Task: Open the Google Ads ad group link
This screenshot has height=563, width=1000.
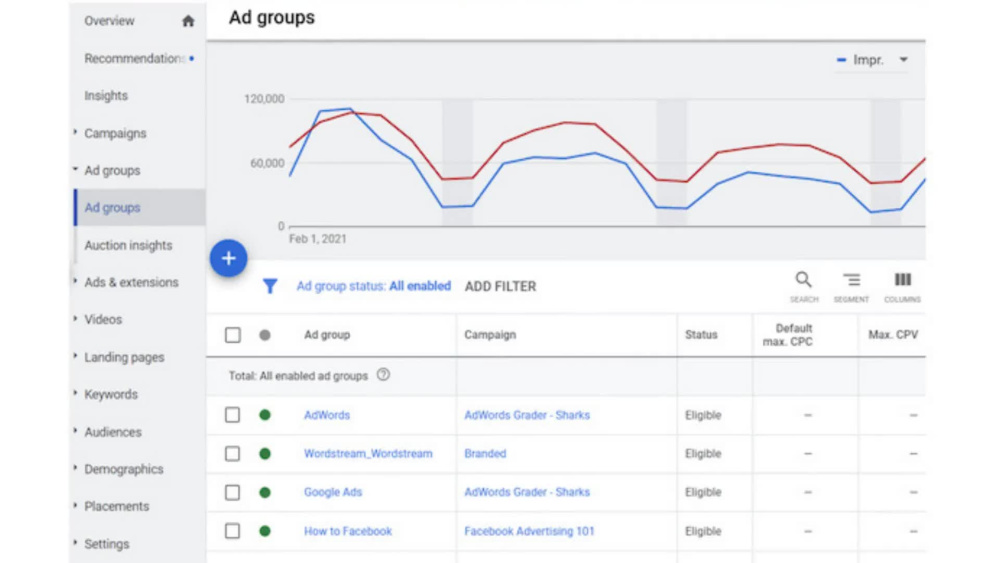Action: coord(333,492)
